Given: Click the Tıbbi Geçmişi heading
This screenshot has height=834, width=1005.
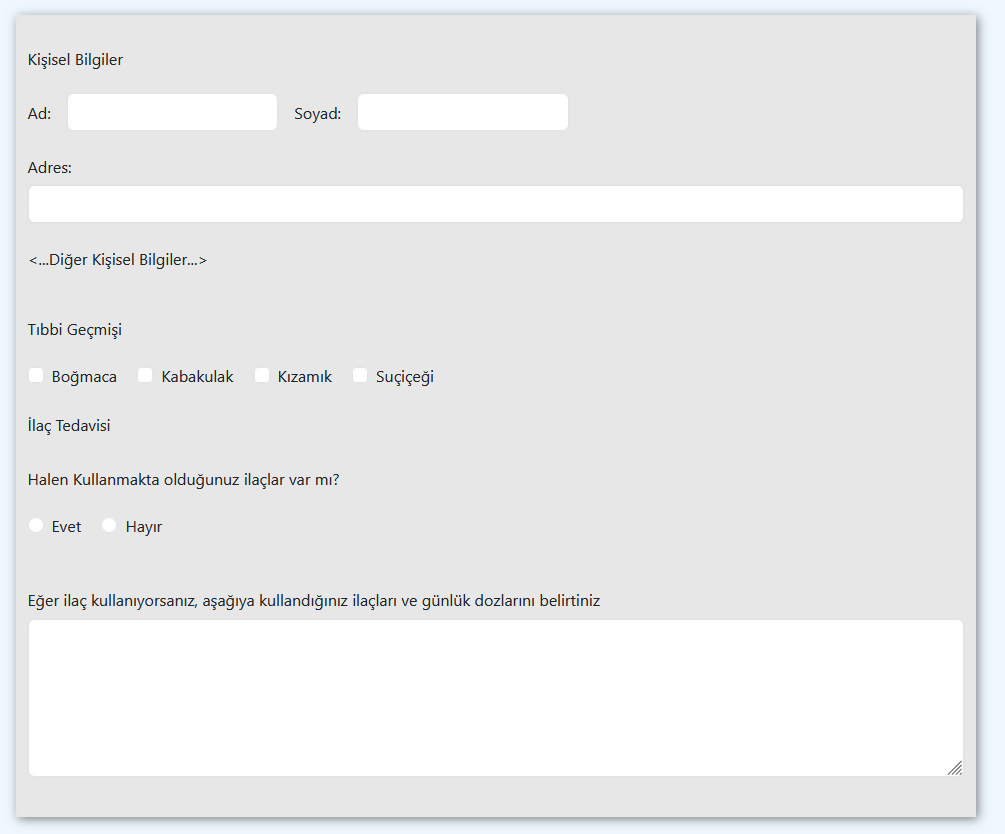Looking at the screenshot, I should pyautogui.click(x=74, y=329).
